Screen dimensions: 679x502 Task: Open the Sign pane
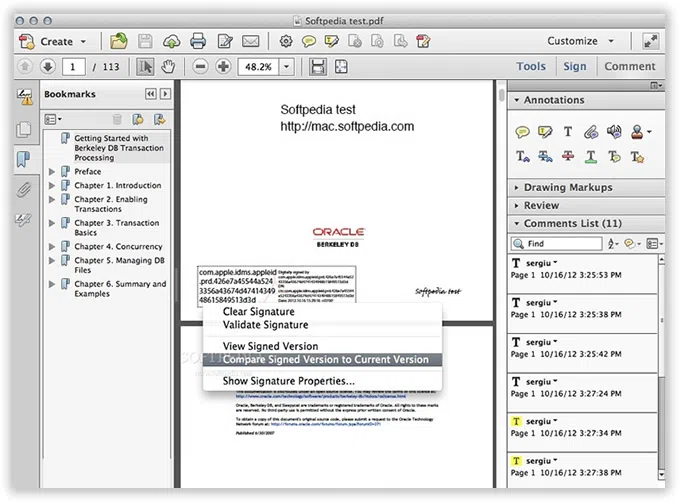point(575,66)
